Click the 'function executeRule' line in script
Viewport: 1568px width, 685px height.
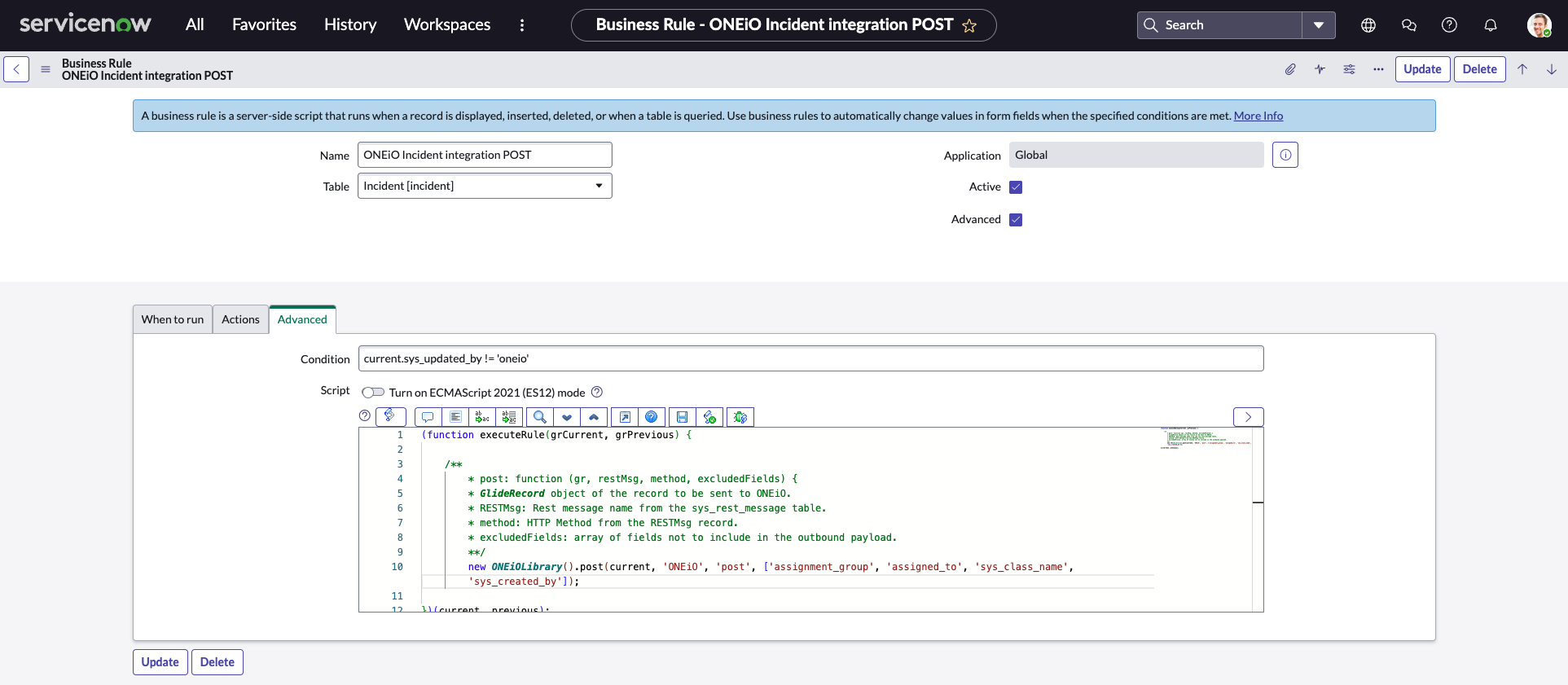point(556,435)
